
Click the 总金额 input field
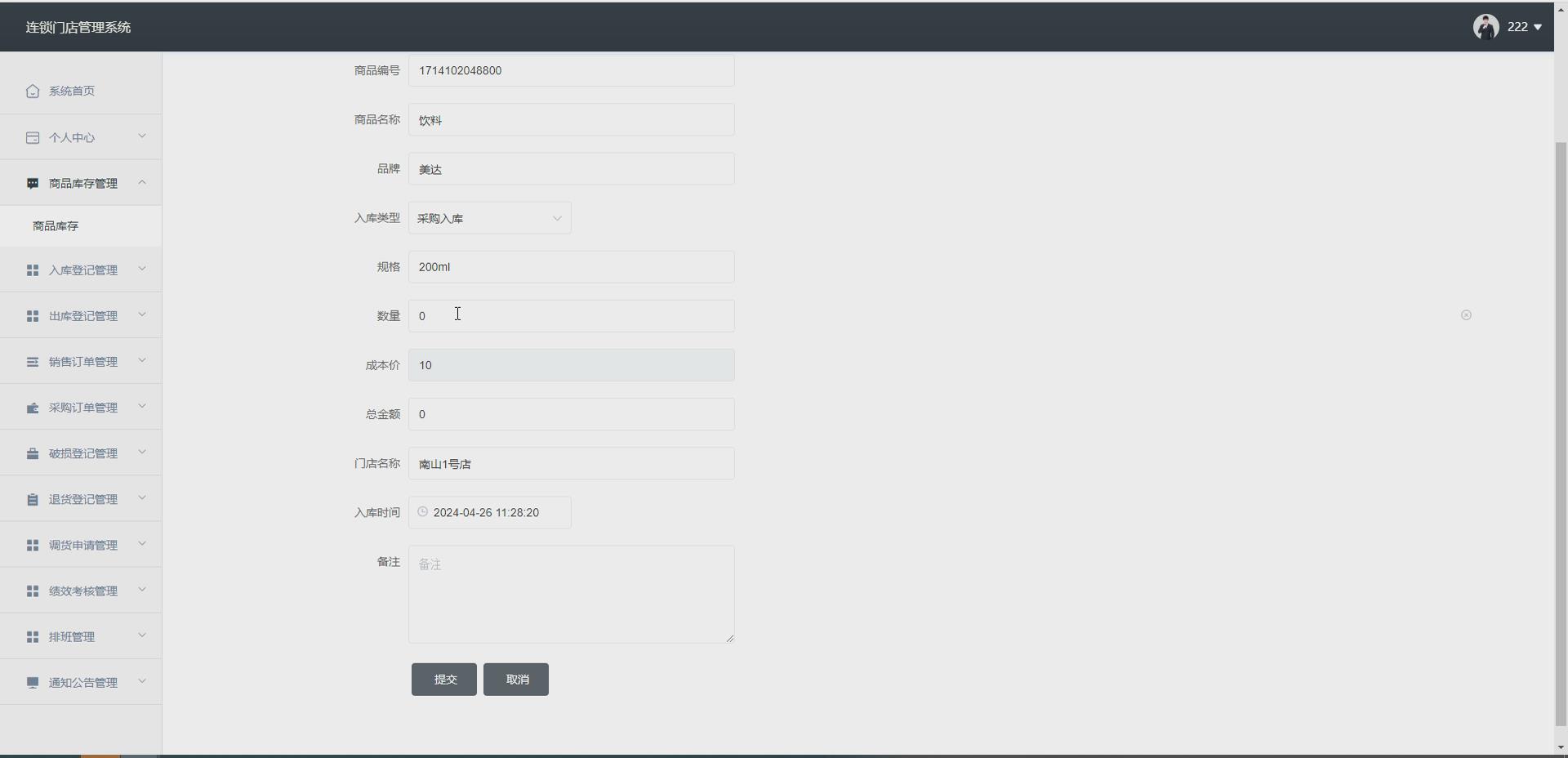[572, 414]
